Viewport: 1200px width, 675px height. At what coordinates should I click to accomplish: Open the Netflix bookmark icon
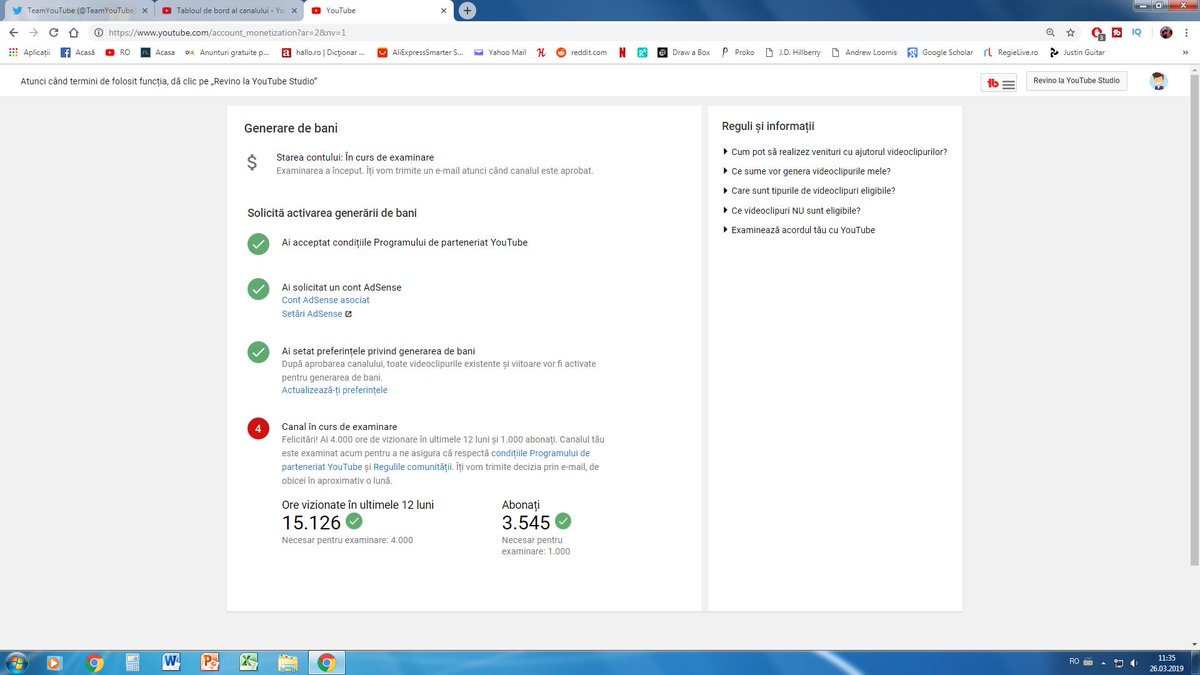tap(622, 52)
